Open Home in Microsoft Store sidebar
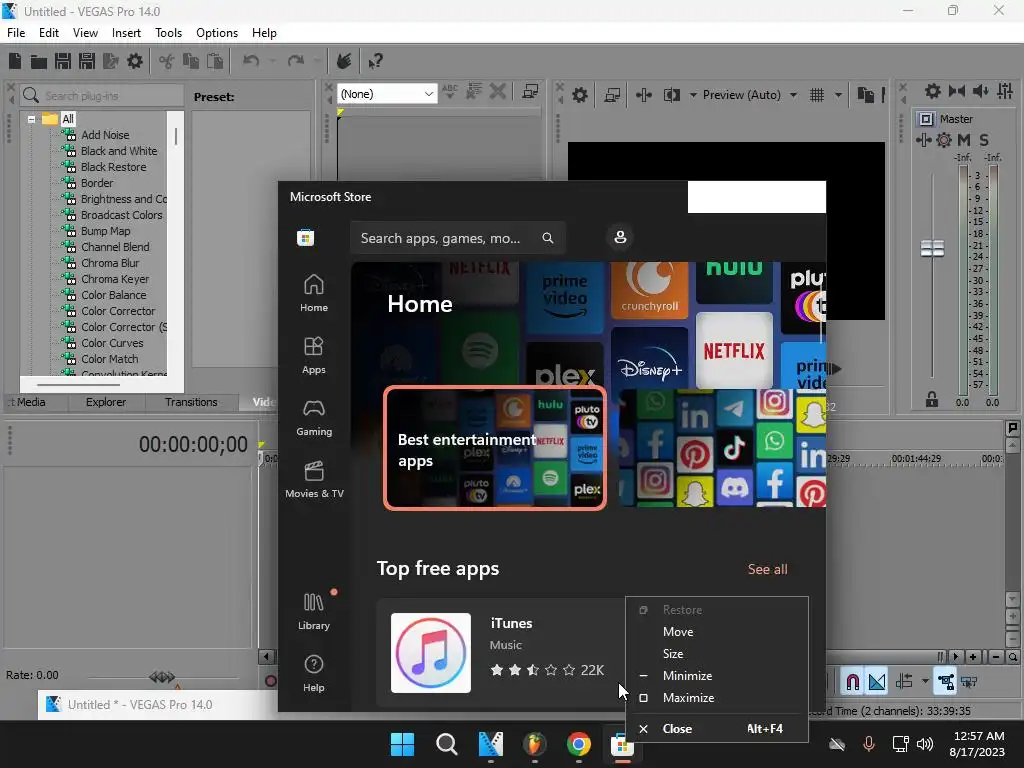The width and height of the screenshot is (1024, 768). [x=313, y=293]
